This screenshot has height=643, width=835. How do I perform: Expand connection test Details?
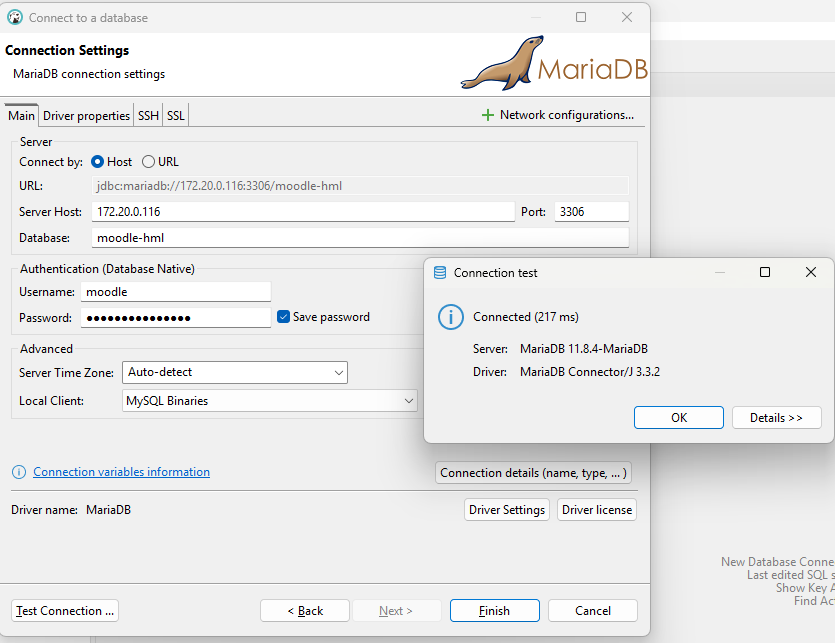coord(776,418)
